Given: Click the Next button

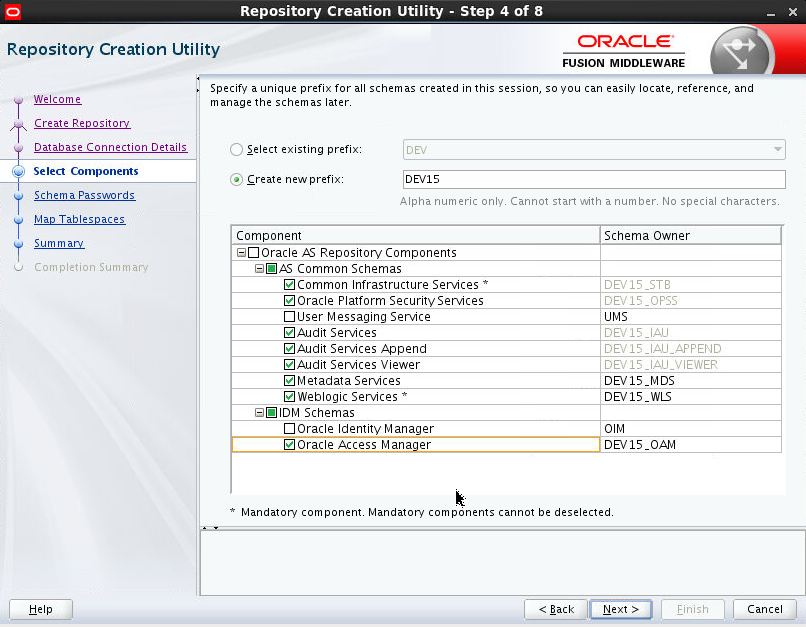Looking at the screenshot, I should (x=621, y=609).
